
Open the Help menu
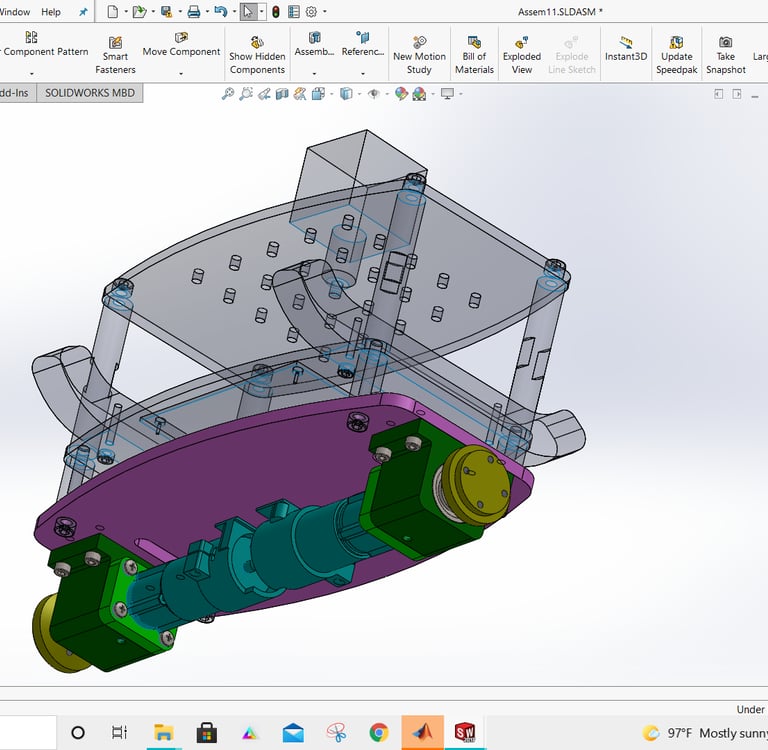pyautogui.click(x=50, y=12)
